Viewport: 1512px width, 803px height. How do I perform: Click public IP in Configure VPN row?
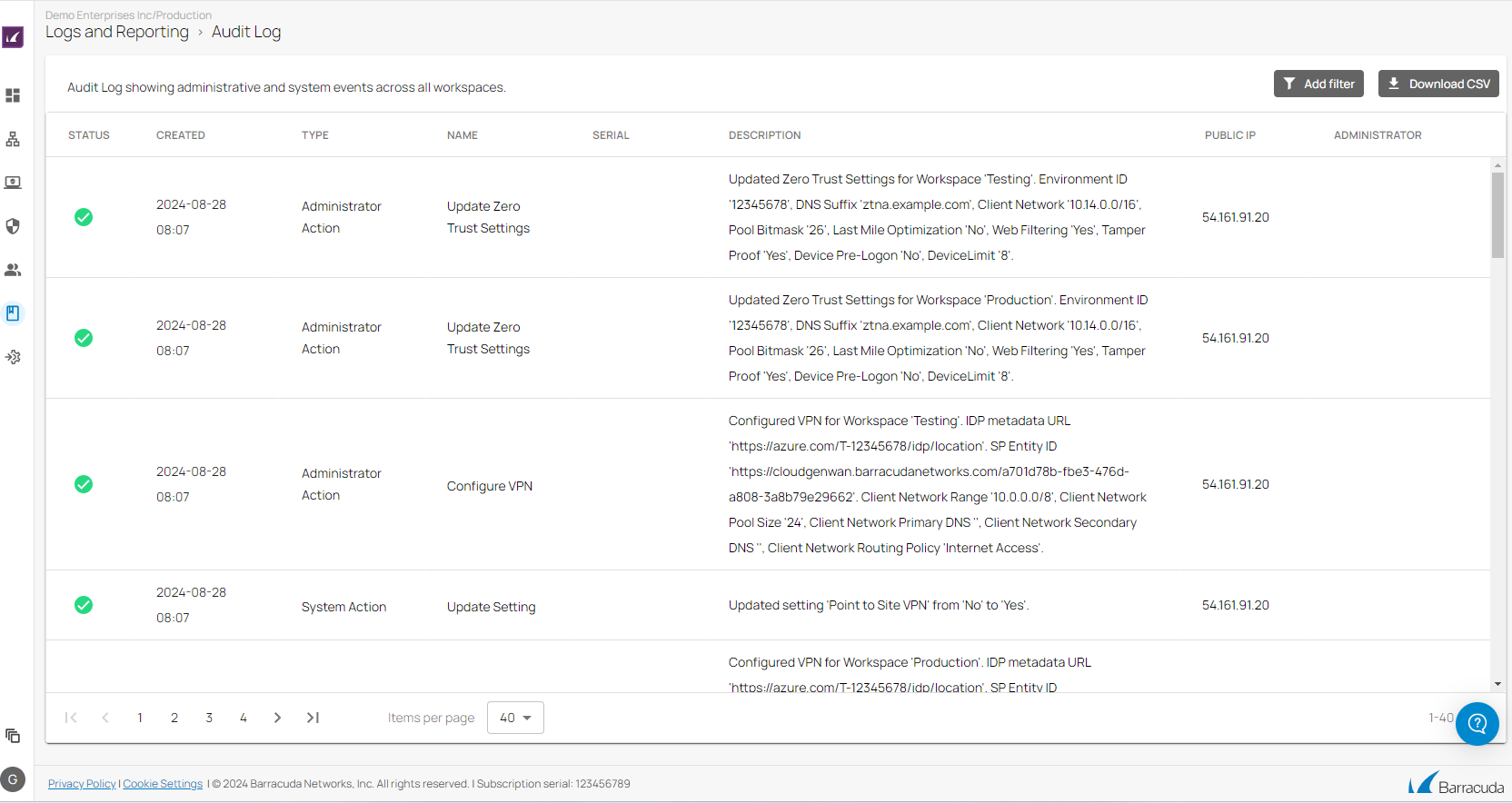click(x=1236, y=484)
